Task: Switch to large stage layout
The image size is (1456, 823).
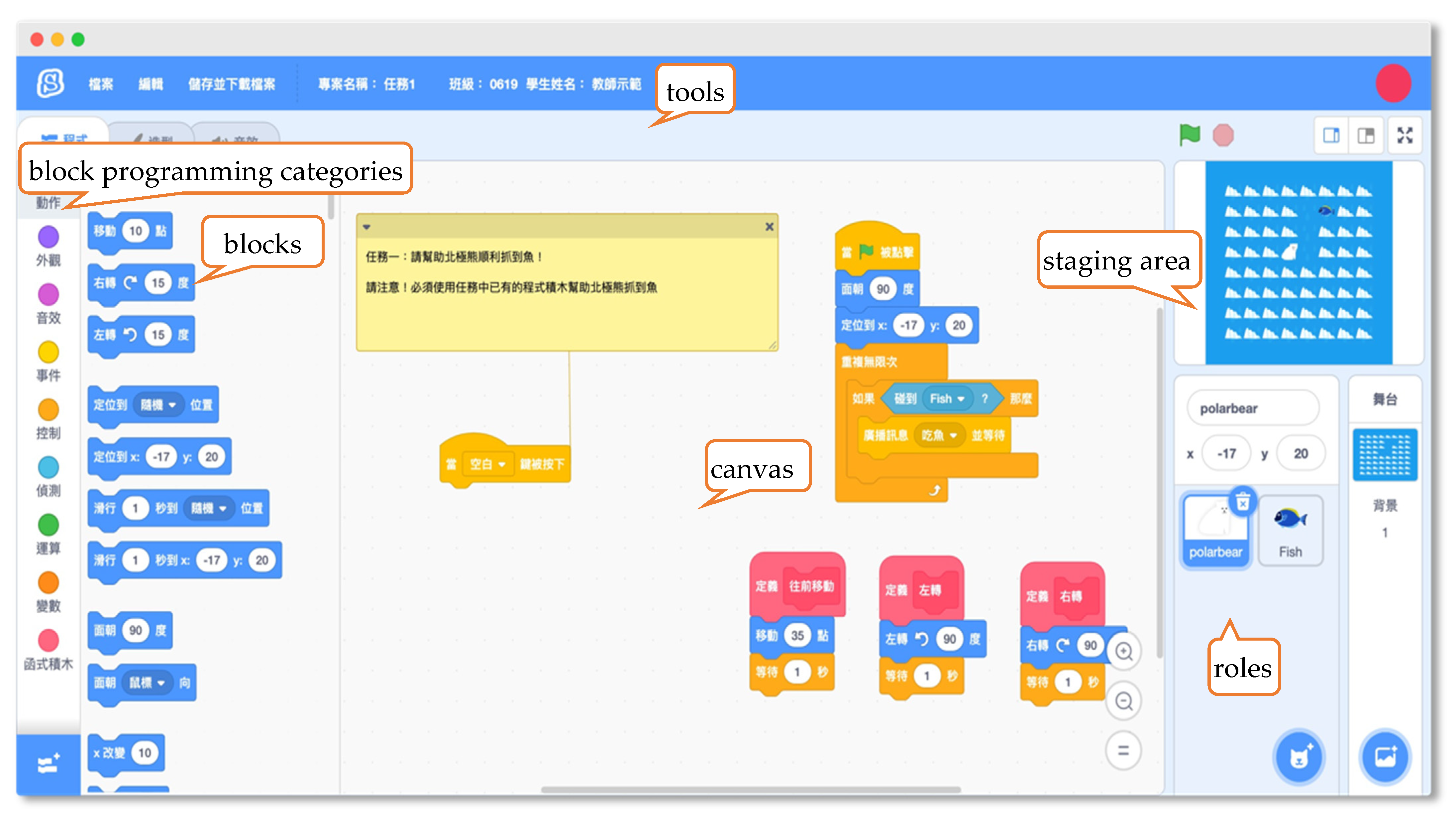Action: tap(1366, 136)
